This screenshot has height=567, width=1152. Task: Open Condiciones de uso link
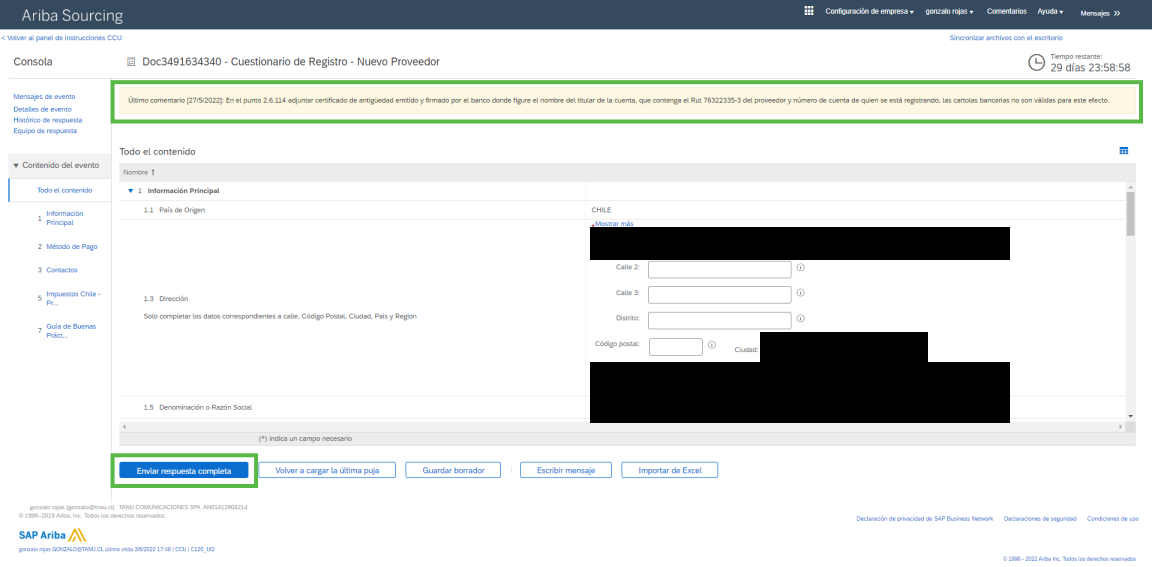pos(1113,519)
